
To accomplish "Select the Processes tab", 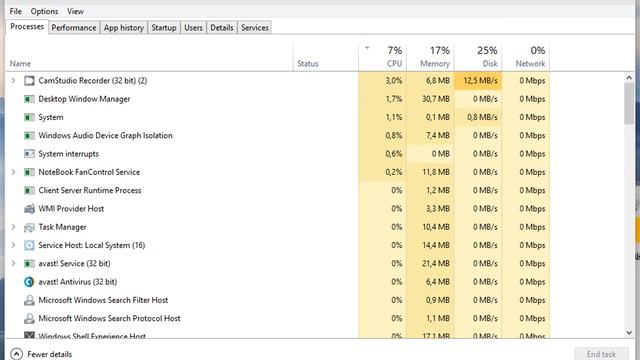I will pyautogui.click(x=27, y=27).
